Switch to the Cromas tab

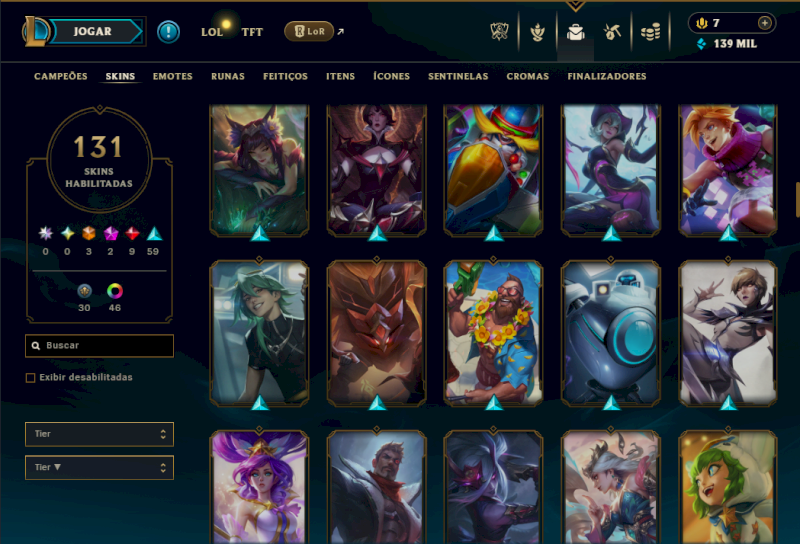(528, 76)
